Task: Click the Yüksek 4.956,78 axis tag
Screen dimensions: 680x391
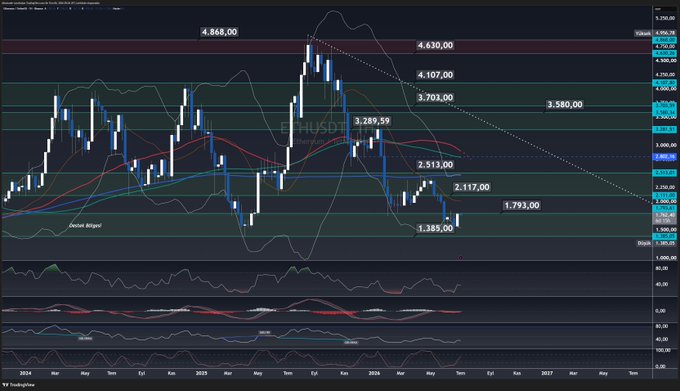Action: tap(655, 33)
